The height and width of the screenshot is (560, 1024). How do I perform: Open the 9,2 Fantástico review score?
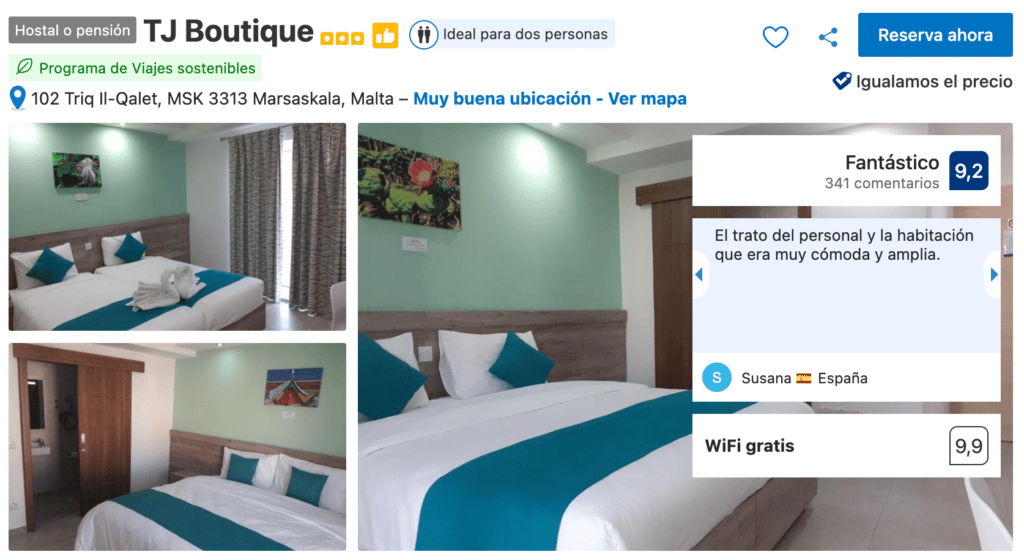click(968, 171)
